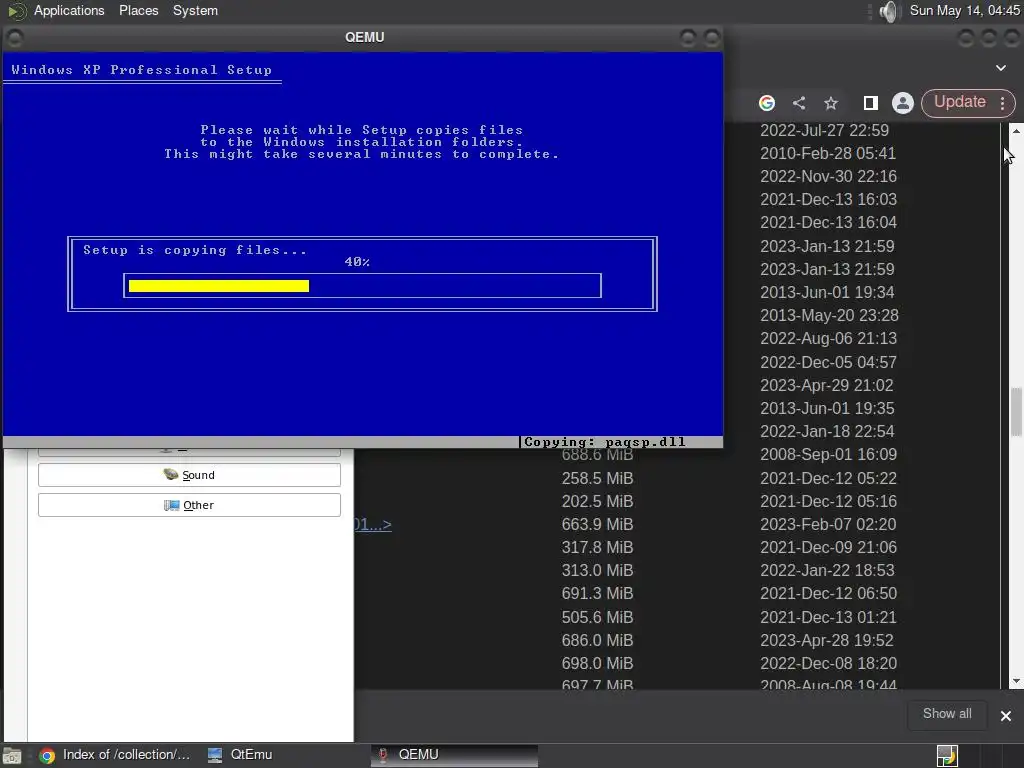Switch to the QEMU taskbar item
Viewport: 1024px width, 768px height.
pos(454,755)
